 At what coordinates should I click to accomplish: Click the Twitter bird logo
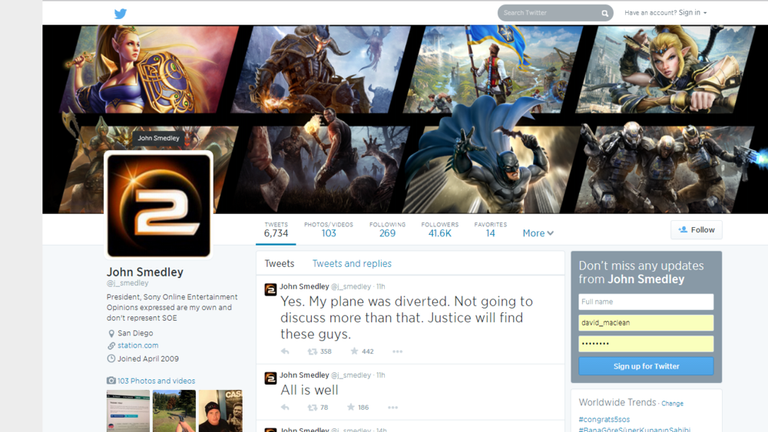pyautogui.click(x=120, y=13)
